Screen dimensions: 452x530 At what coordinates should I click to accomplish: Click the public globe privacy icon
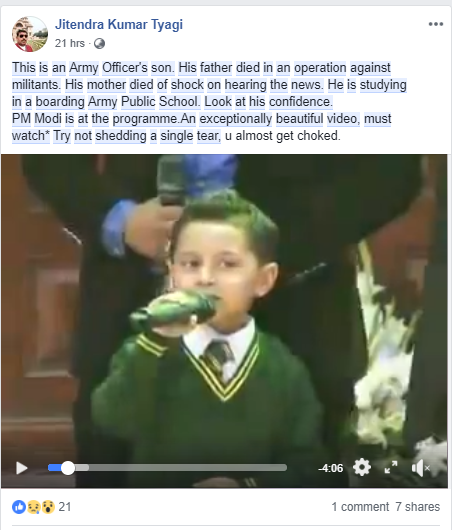click(99, 43)
